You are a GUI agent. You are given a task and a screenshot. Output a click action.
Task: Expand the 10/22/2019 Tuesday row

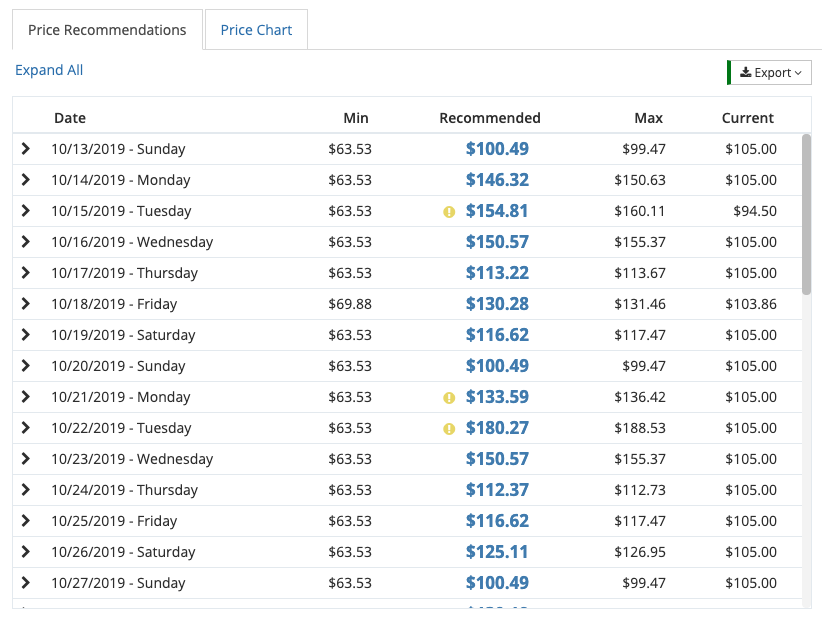point(26,428)
